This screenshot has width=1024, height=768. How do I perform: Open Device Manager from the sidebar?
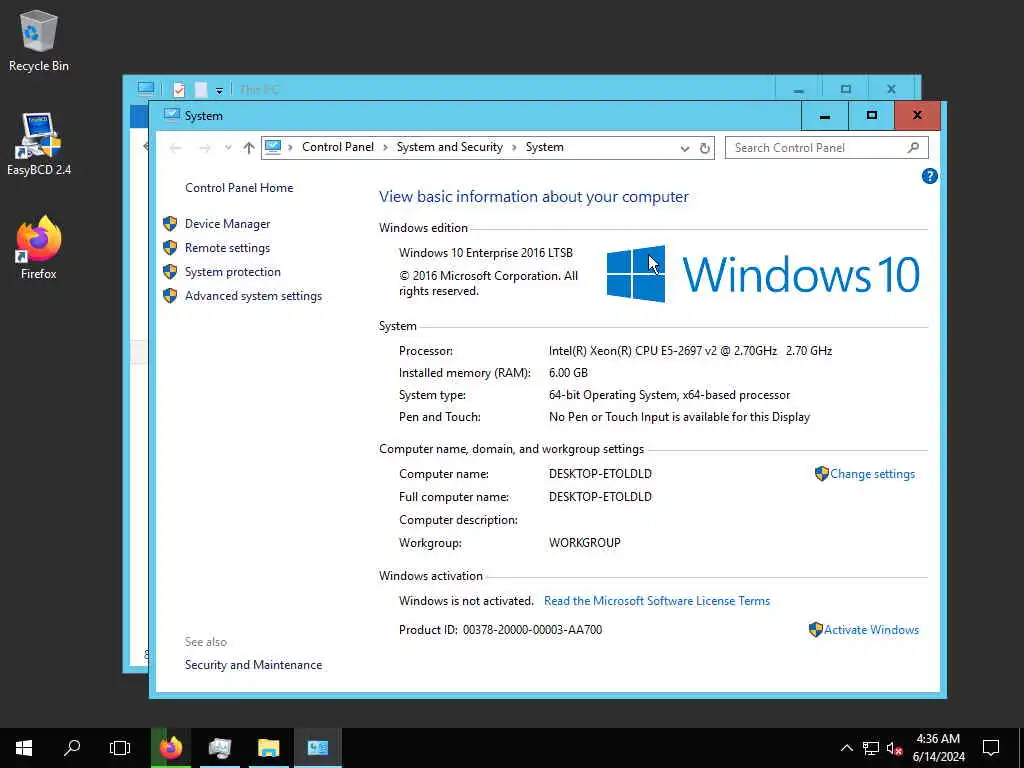(x=227, y=224)
